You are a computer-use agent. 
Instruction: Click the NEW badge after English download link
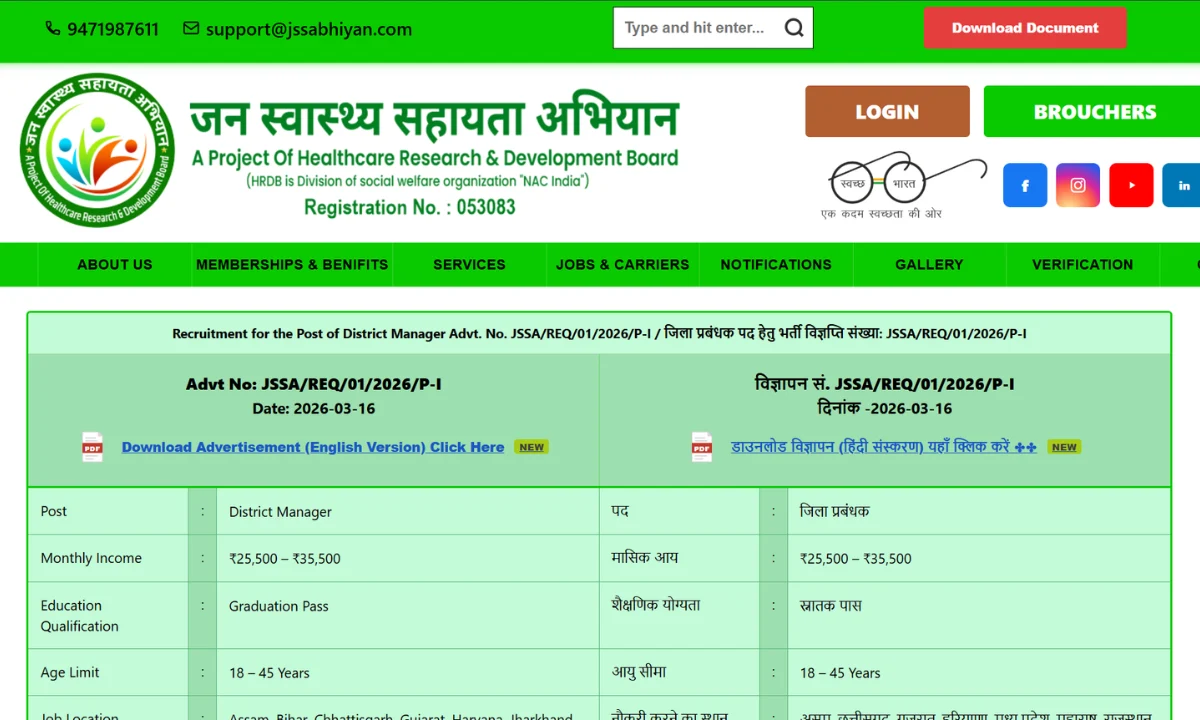(532, 447)
